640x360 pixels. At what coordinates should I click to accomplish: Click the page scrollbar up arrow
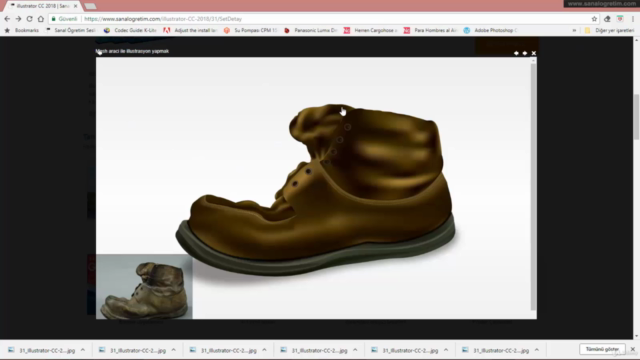tap(636, 40)
